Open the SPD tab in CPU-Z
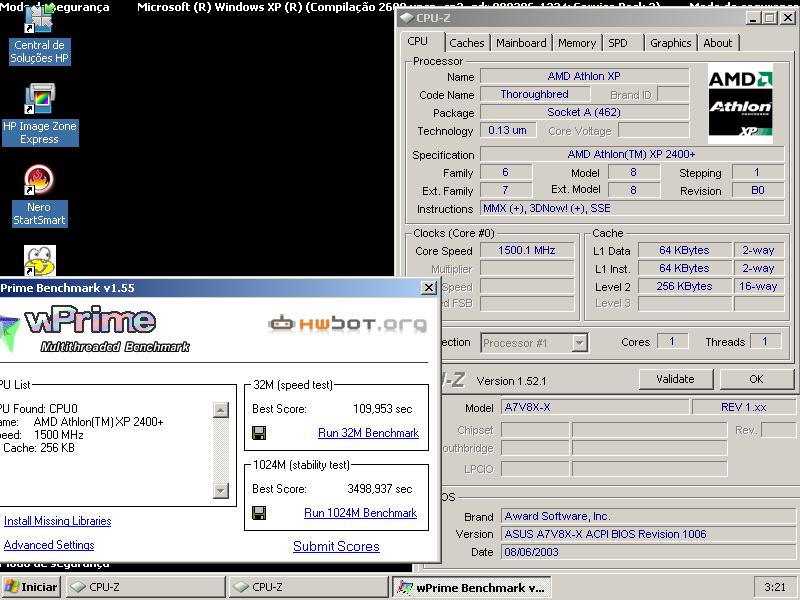 click(x=618, y=43)
